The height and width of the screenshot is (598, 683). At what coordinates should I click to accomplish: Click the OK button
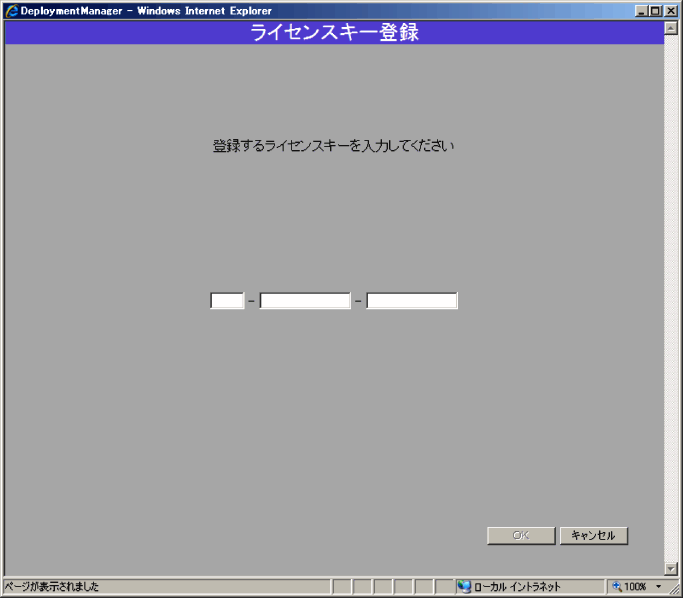pos(521,535)
